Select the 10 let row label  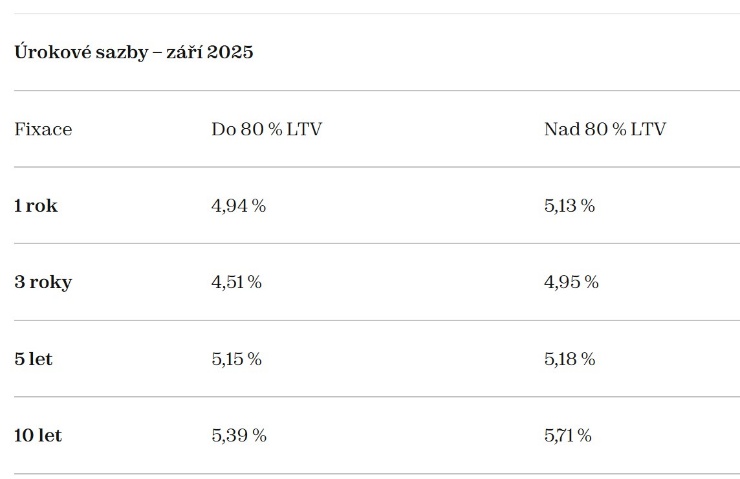(38, 435)
